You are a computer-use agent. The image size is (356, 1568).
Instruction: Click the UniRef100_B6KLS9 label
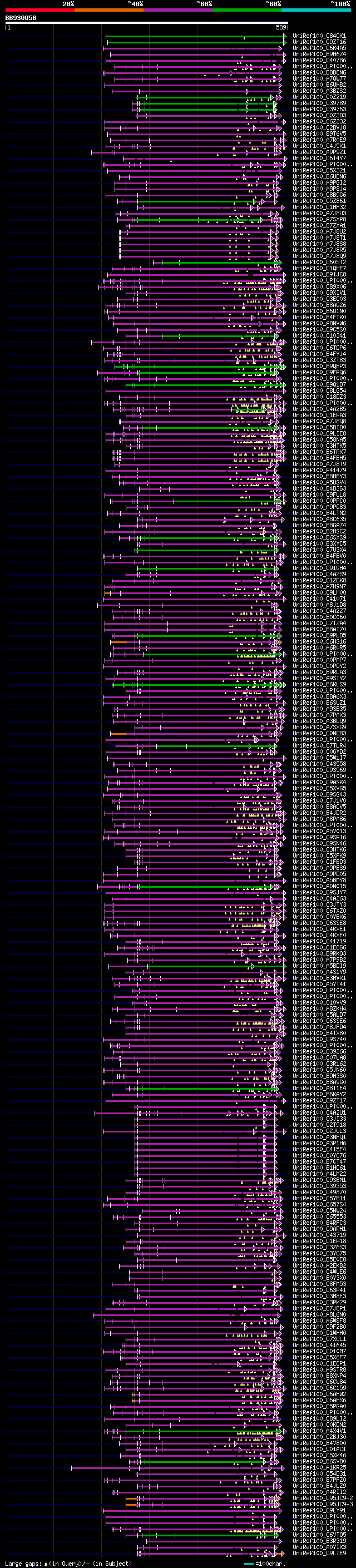tap(319, 684)
